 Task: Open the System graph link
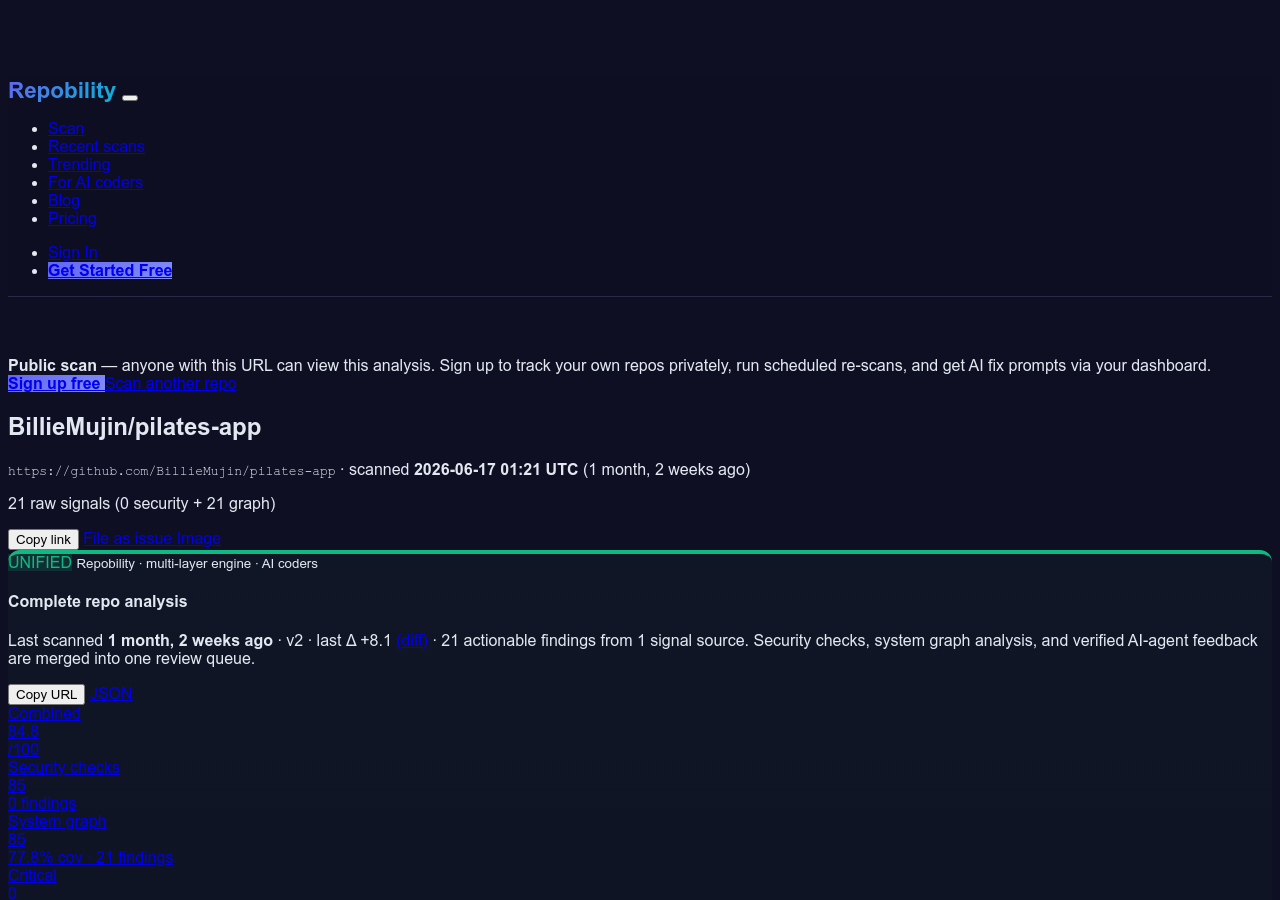(57, 821)
